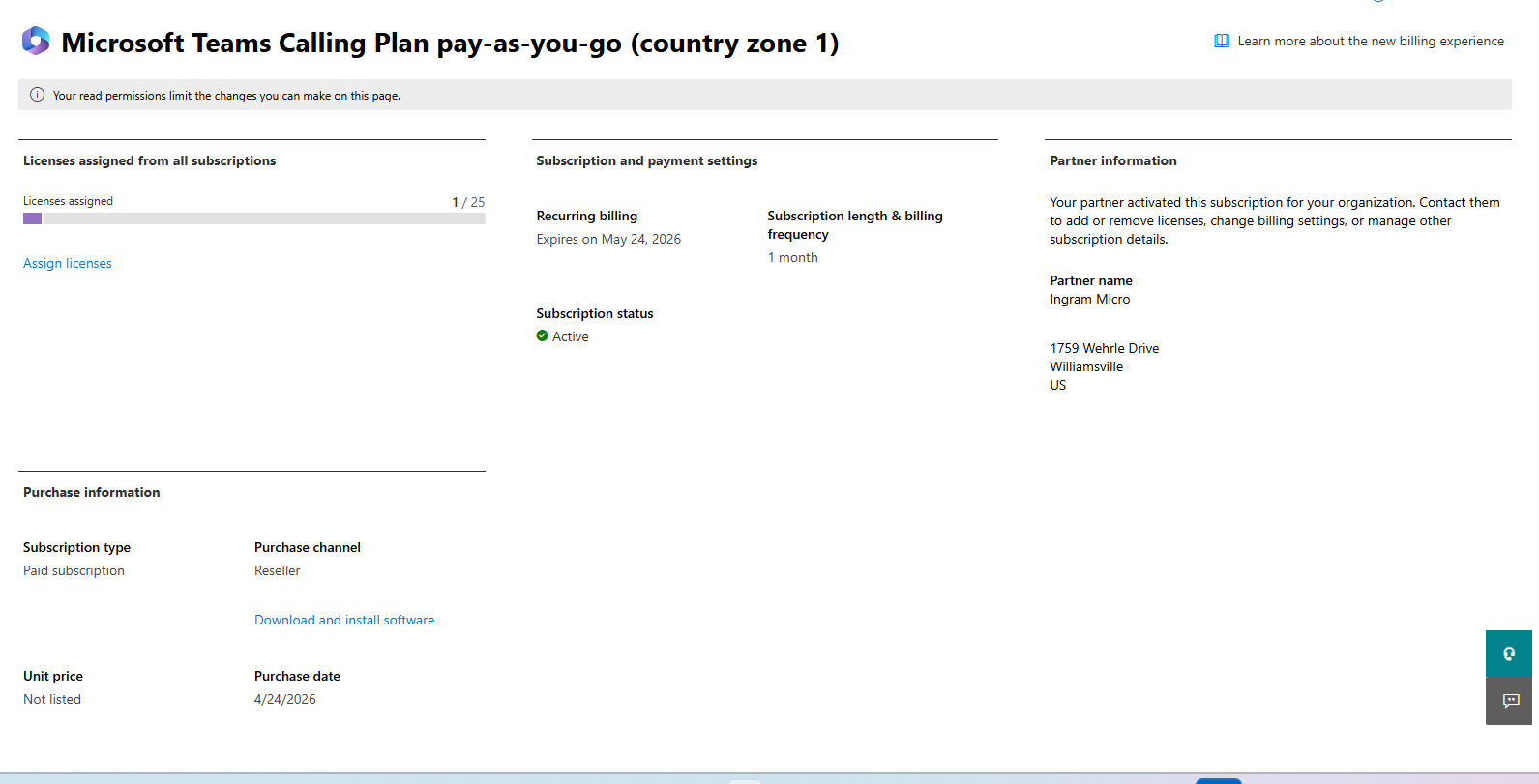This screenshot has height=784, width=1539.
Task: Open the Assign licenses link
Action: 68,263
